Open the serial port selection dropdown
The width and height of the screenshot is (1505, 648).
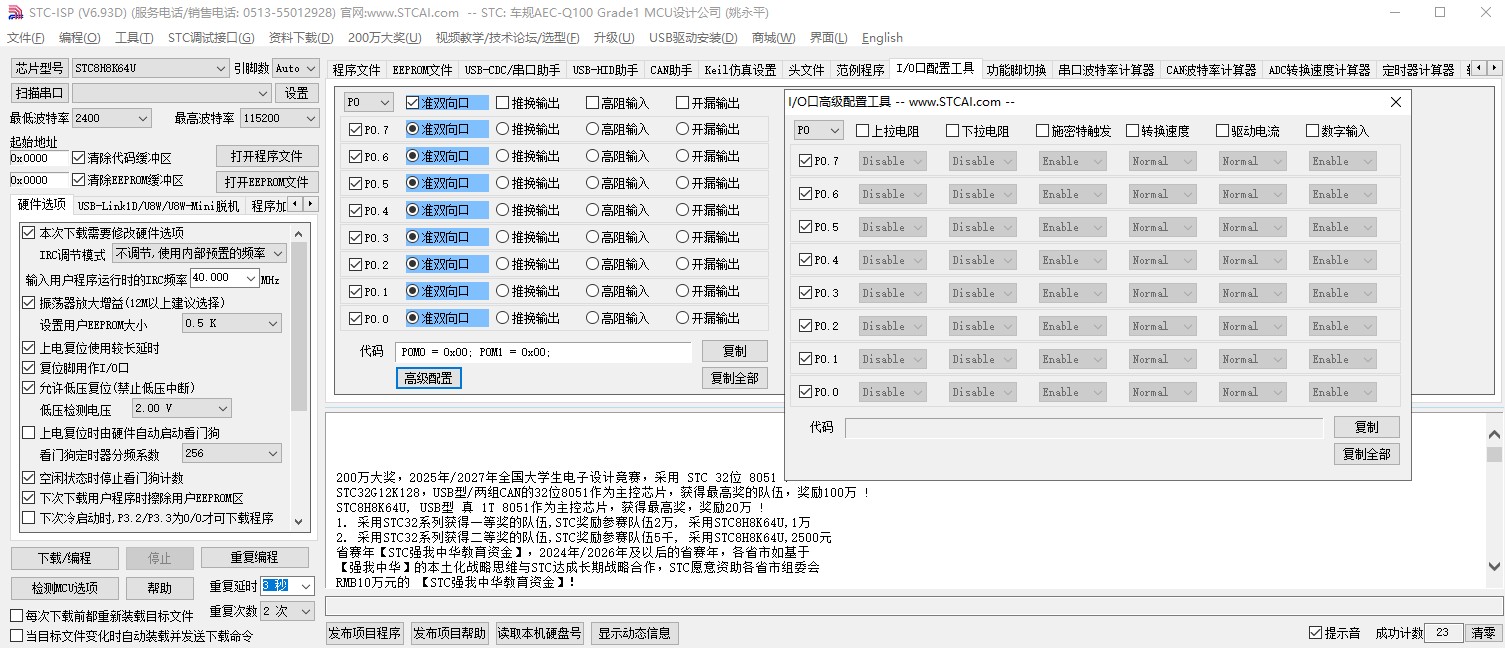172,93
